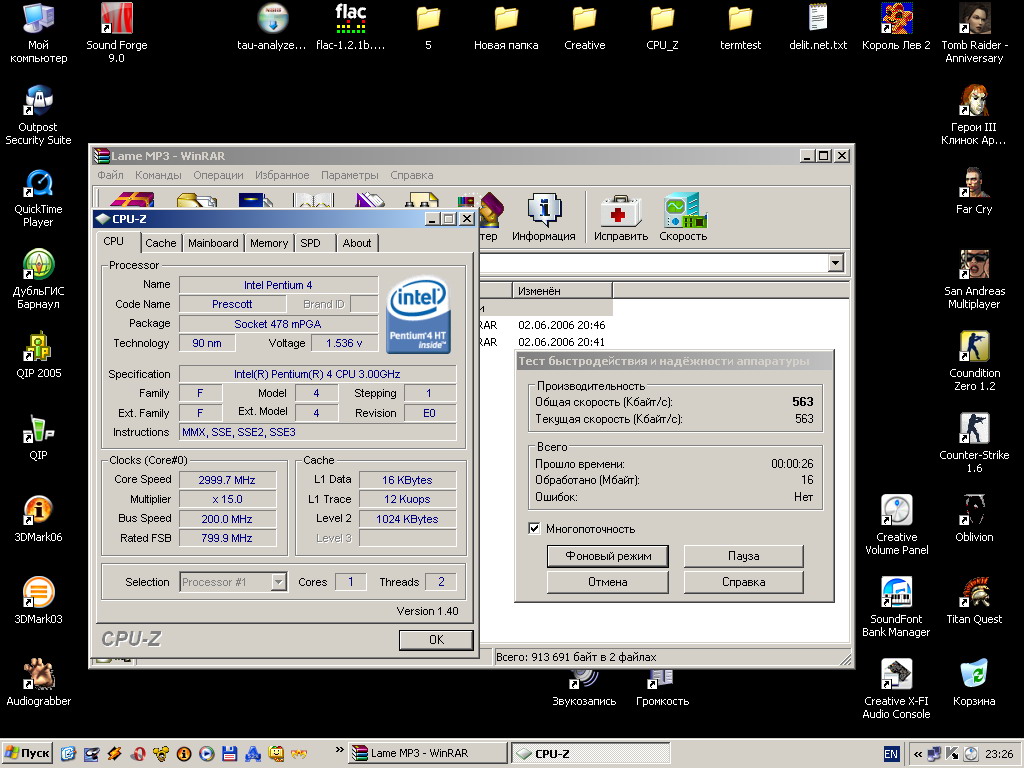Switch to the Mainboard tab in CPU-Z
Viewport: 1024px width, 768px height.
(213, 243)
